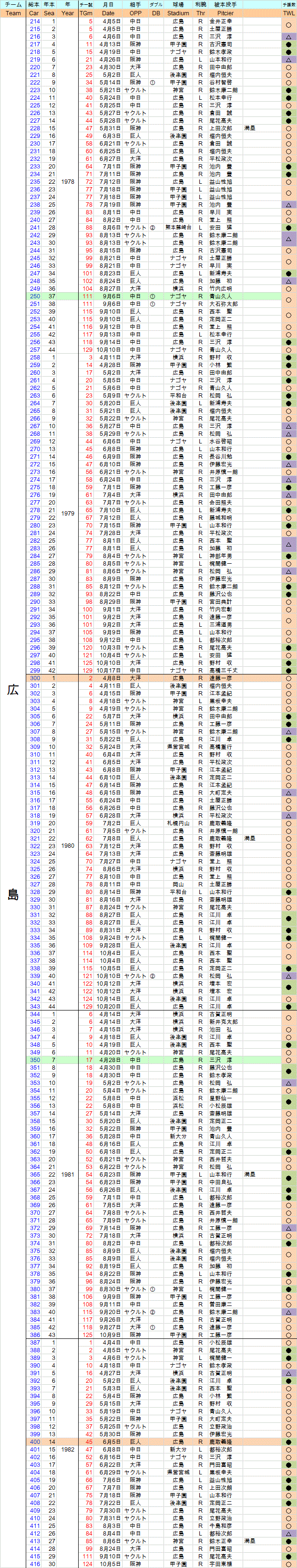Click pitcher name 水谷啓昭
Image resolution: width=297 pixels, height=1568 pixels.
click(220, 442)
